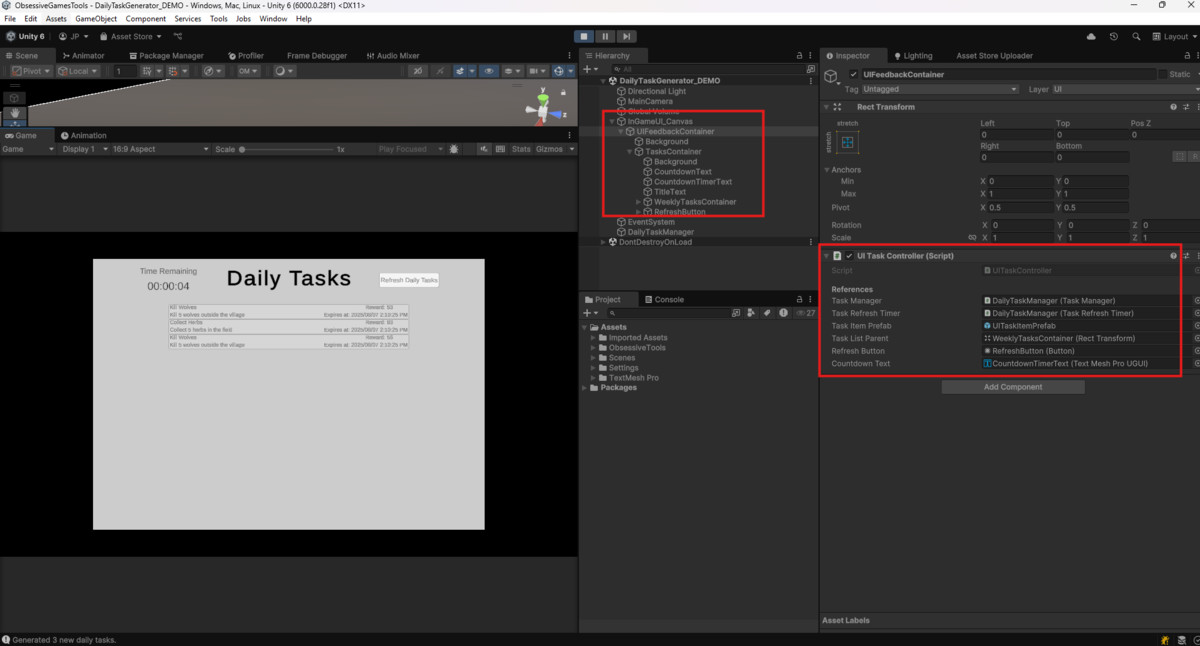Open the Scene Gizmos sphere dropdown
This screenshot has width=1200, height=646.
pyautogui.click(x=562, y=71)
